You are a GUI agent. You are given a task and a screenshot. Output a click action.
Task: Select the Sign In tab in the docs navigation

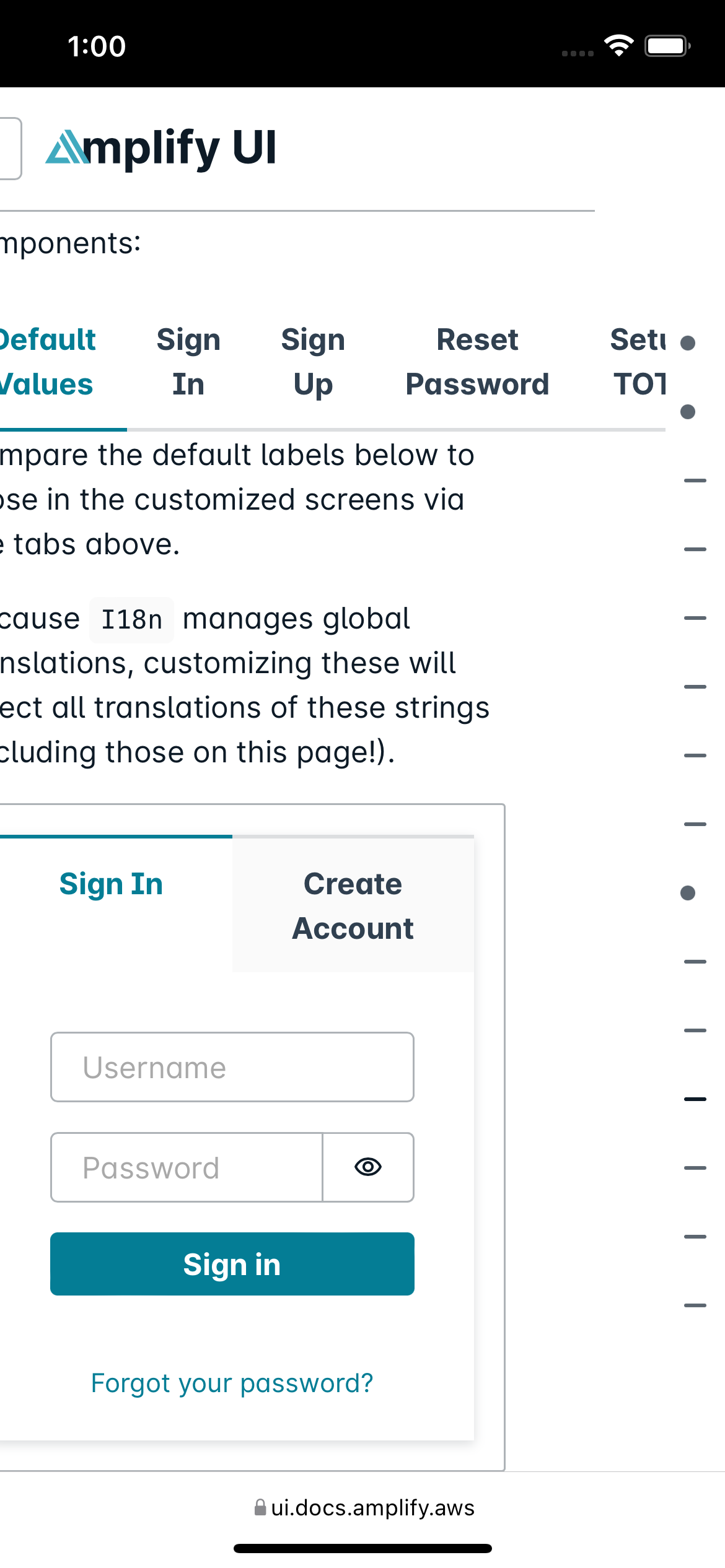pyautogui.click(x=188, y=361)
